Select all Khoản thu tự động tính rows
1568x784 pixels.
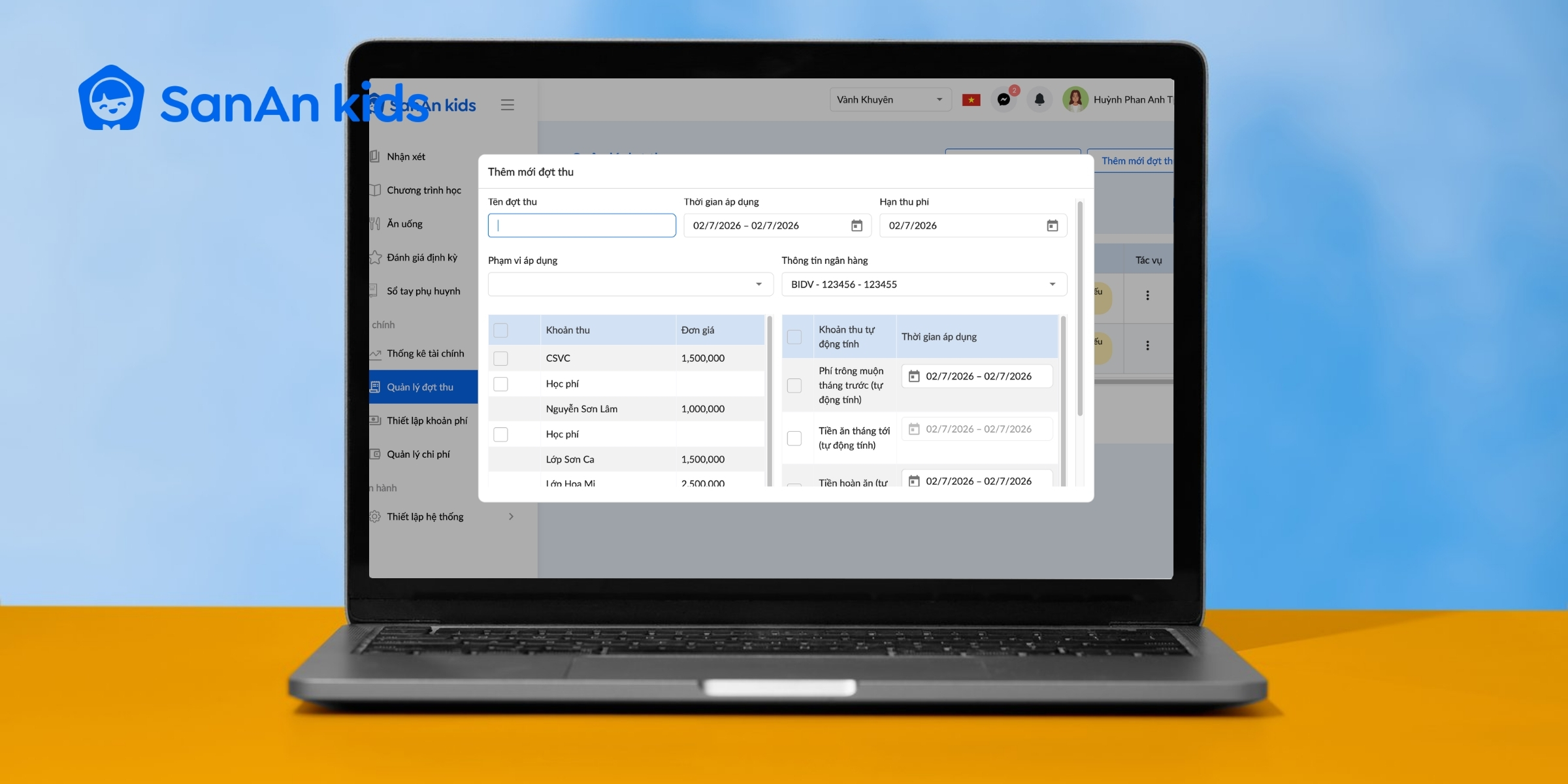(794, 337)
